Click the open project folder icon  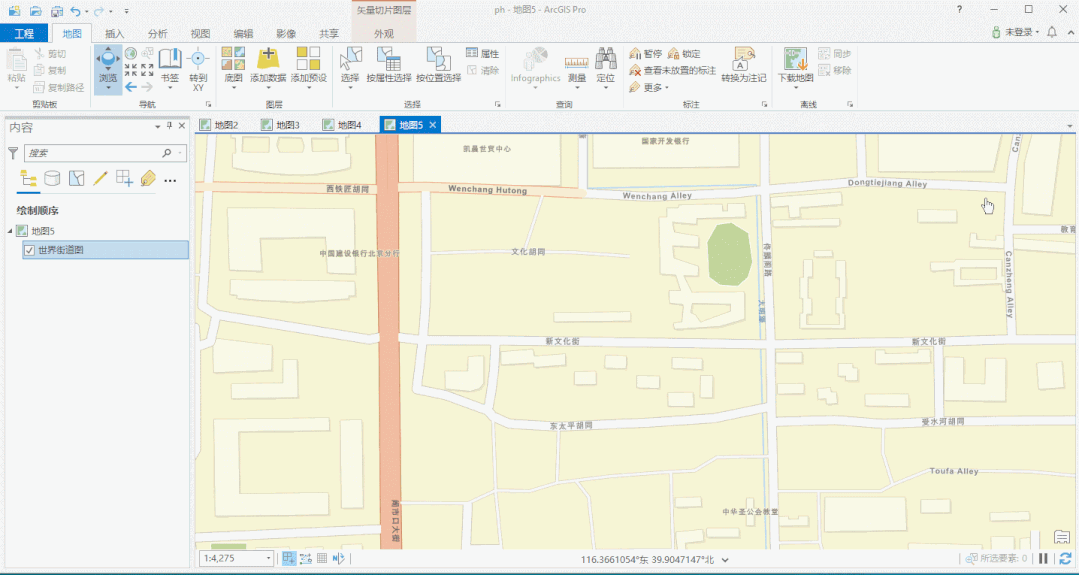pos(36,10)
